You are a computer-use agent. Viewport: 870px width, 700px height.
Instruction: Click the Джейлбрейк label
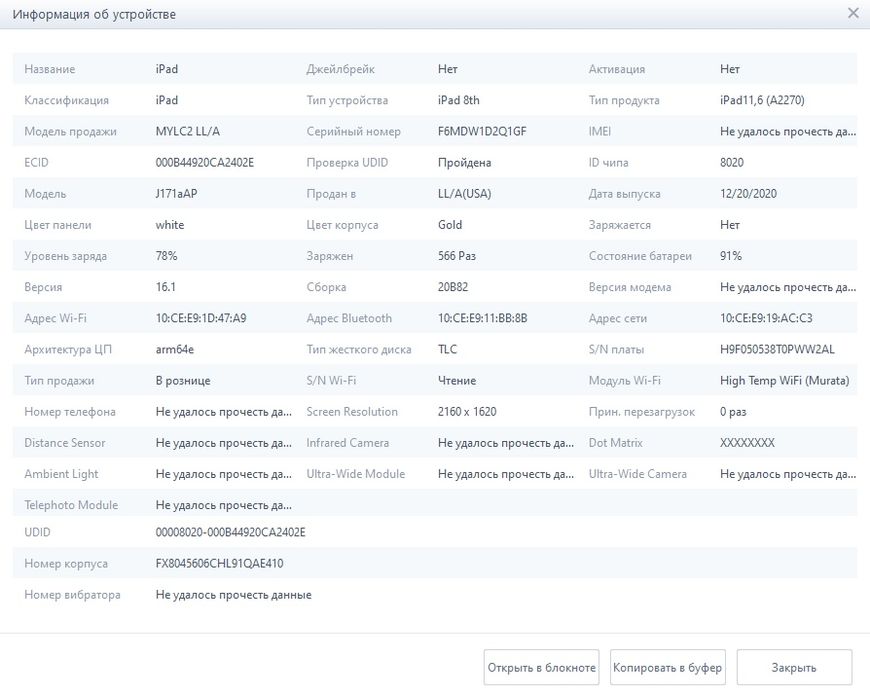coord(341,69)
